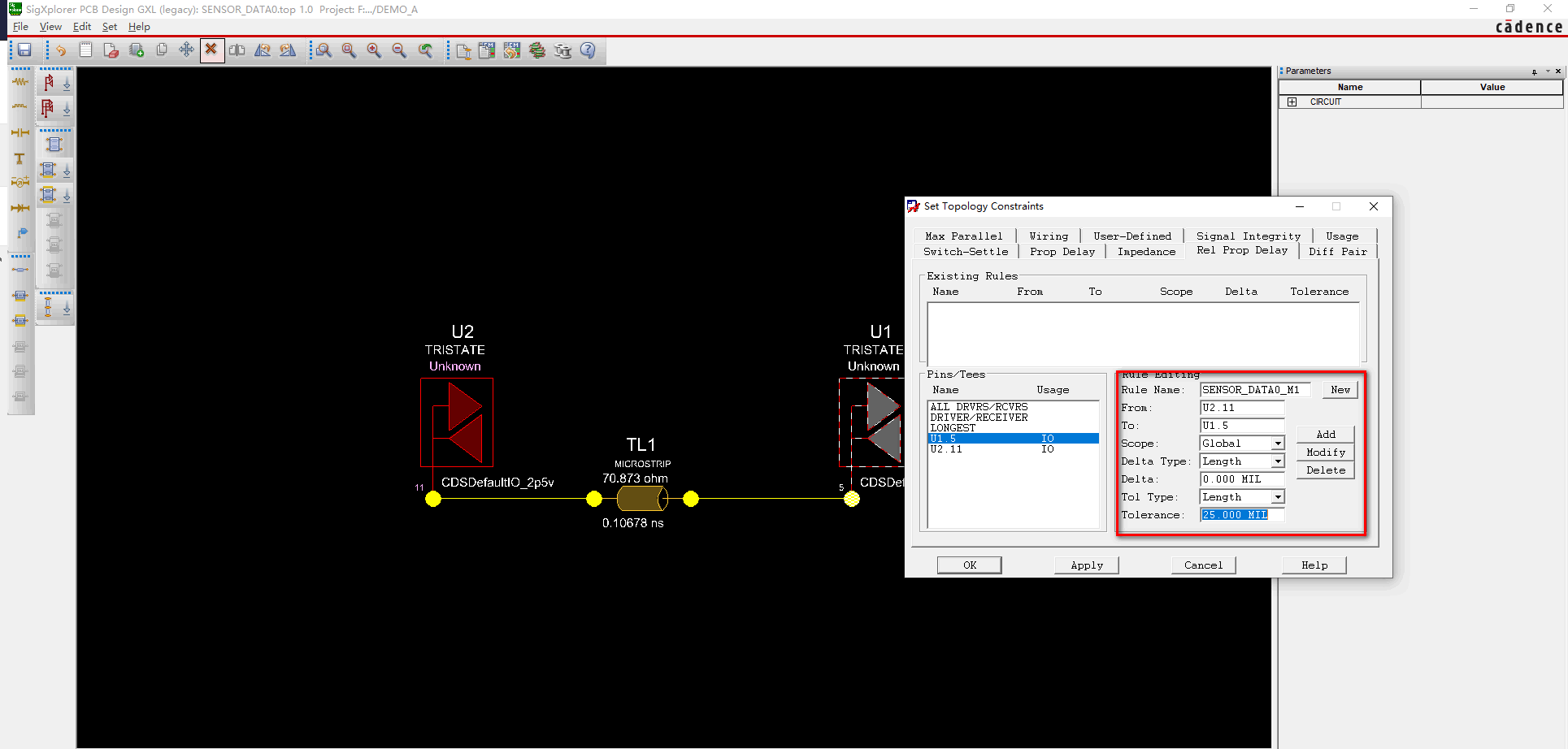Add a terminator T element icon
Screen dimensions: 1568x749
20,158
